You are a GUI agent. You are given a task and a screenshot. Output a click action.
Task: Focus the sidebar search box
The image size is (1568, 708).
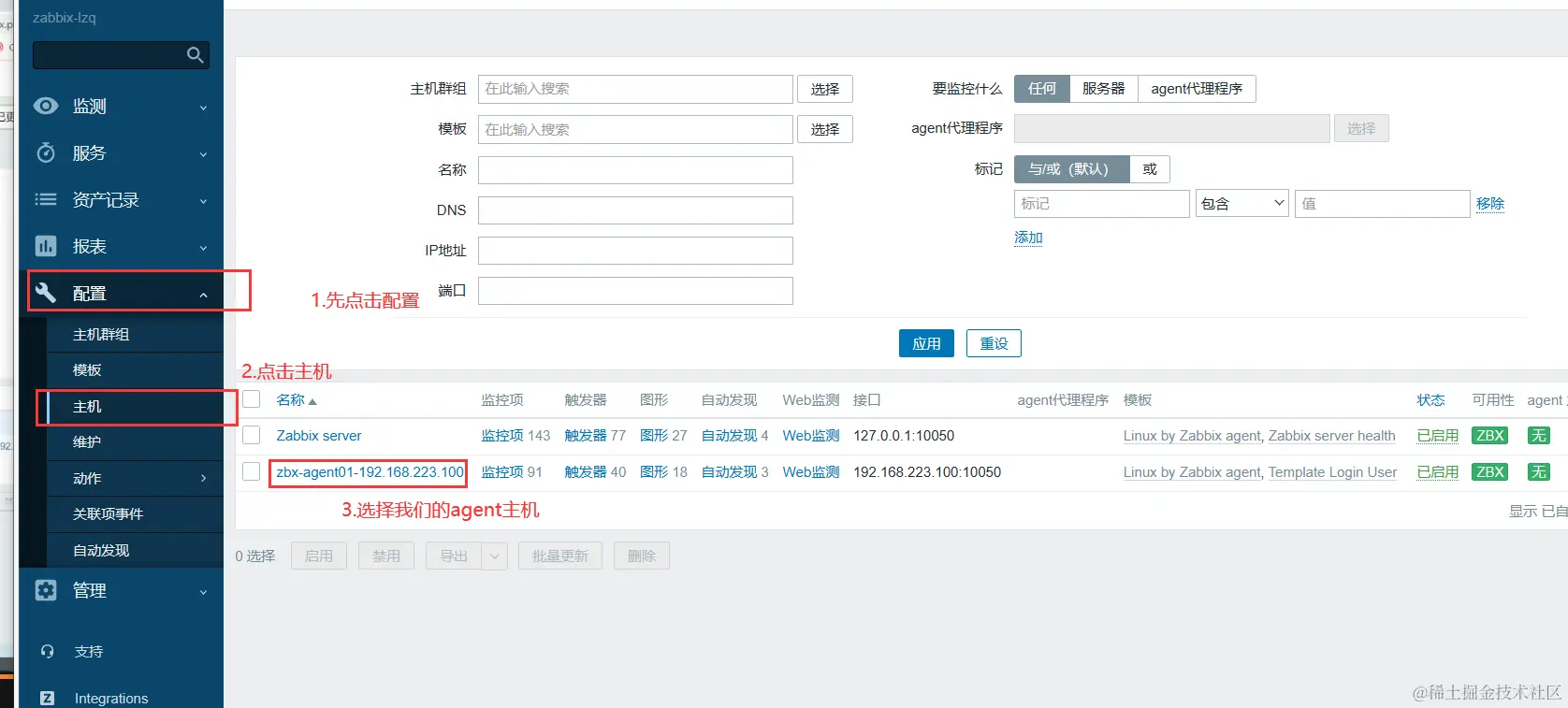point(121,55)
